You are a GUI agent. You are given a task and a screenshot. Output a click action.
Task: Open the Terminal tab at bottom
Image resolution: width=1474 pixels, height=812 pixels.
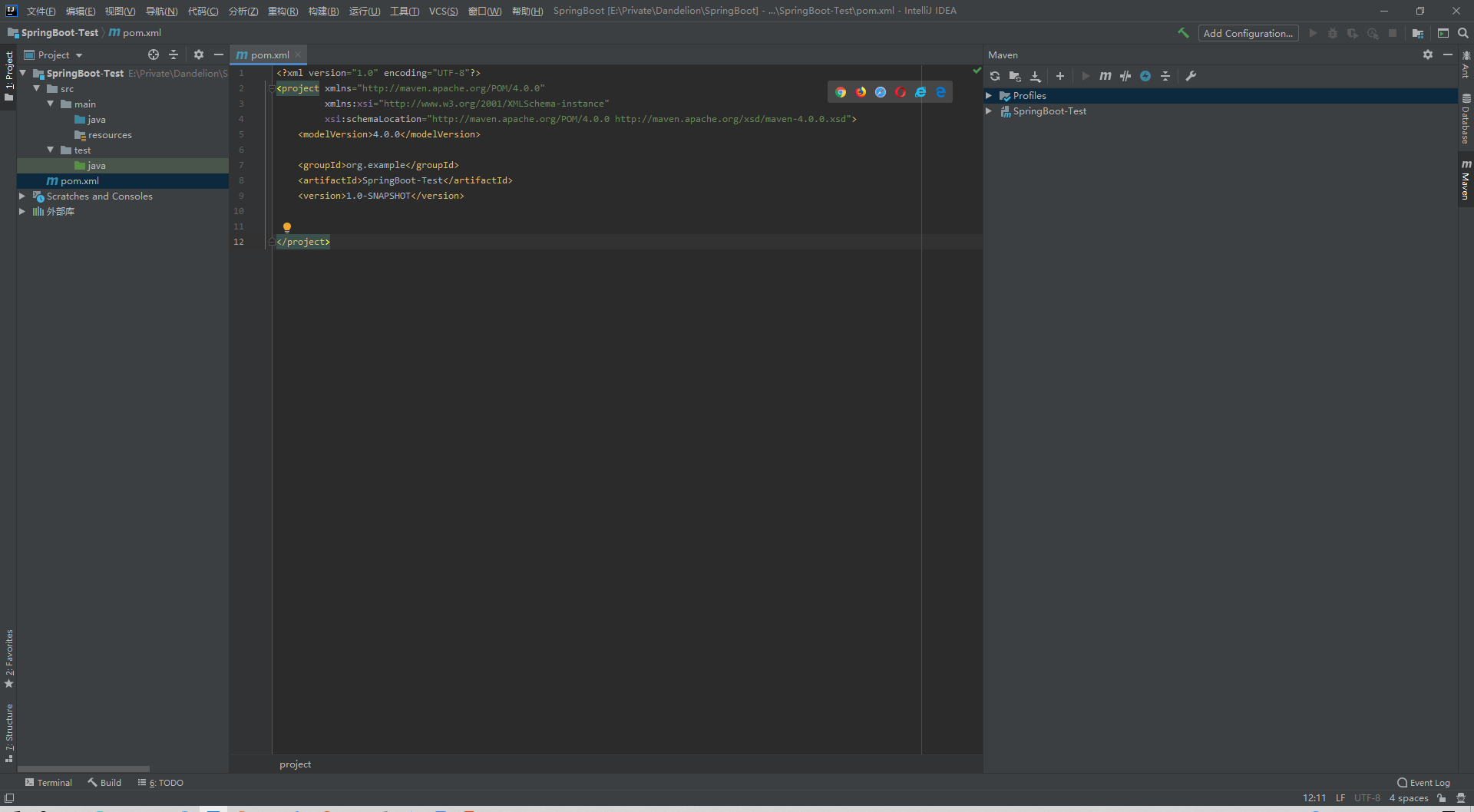click(48, 783)
